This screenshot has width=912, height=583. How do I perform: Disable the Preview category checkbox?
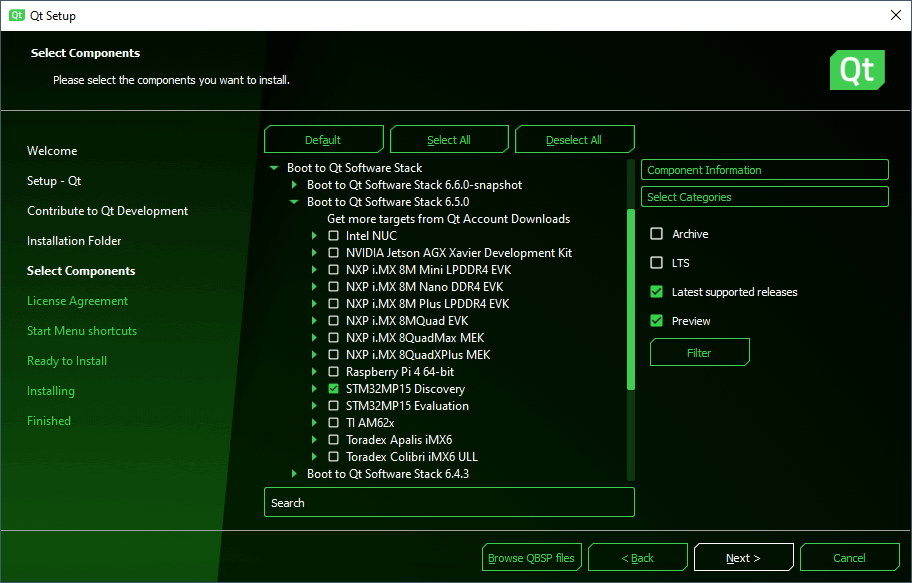pos(657,321)
